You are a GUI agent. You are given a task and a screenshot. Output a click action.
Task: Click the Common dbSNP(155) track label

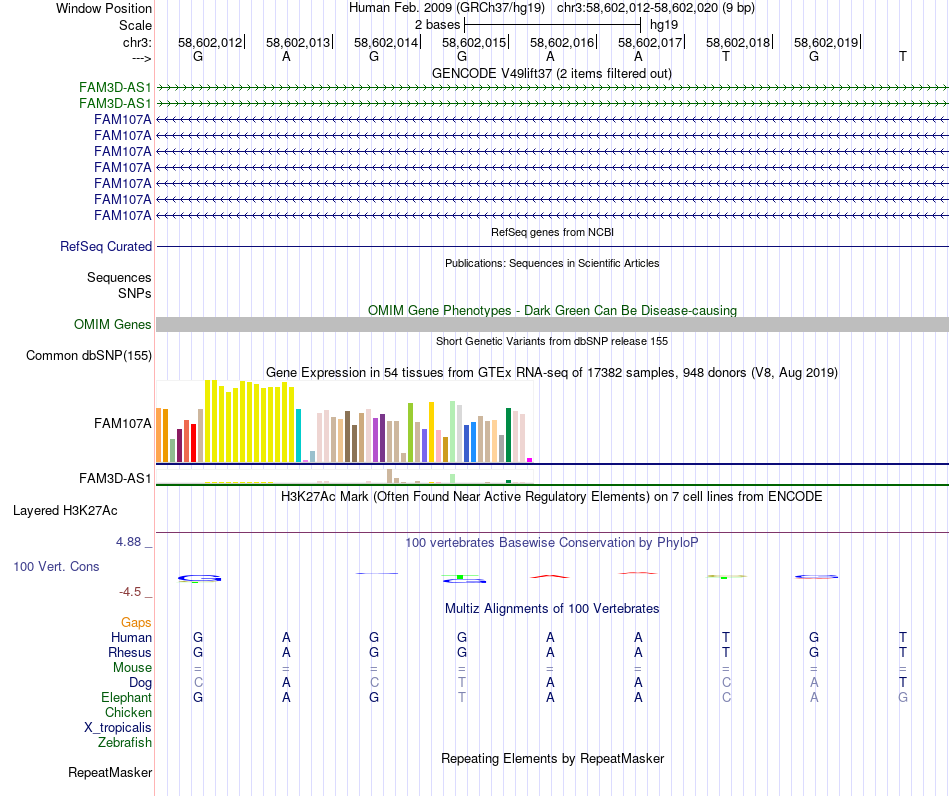pos(88,356)
